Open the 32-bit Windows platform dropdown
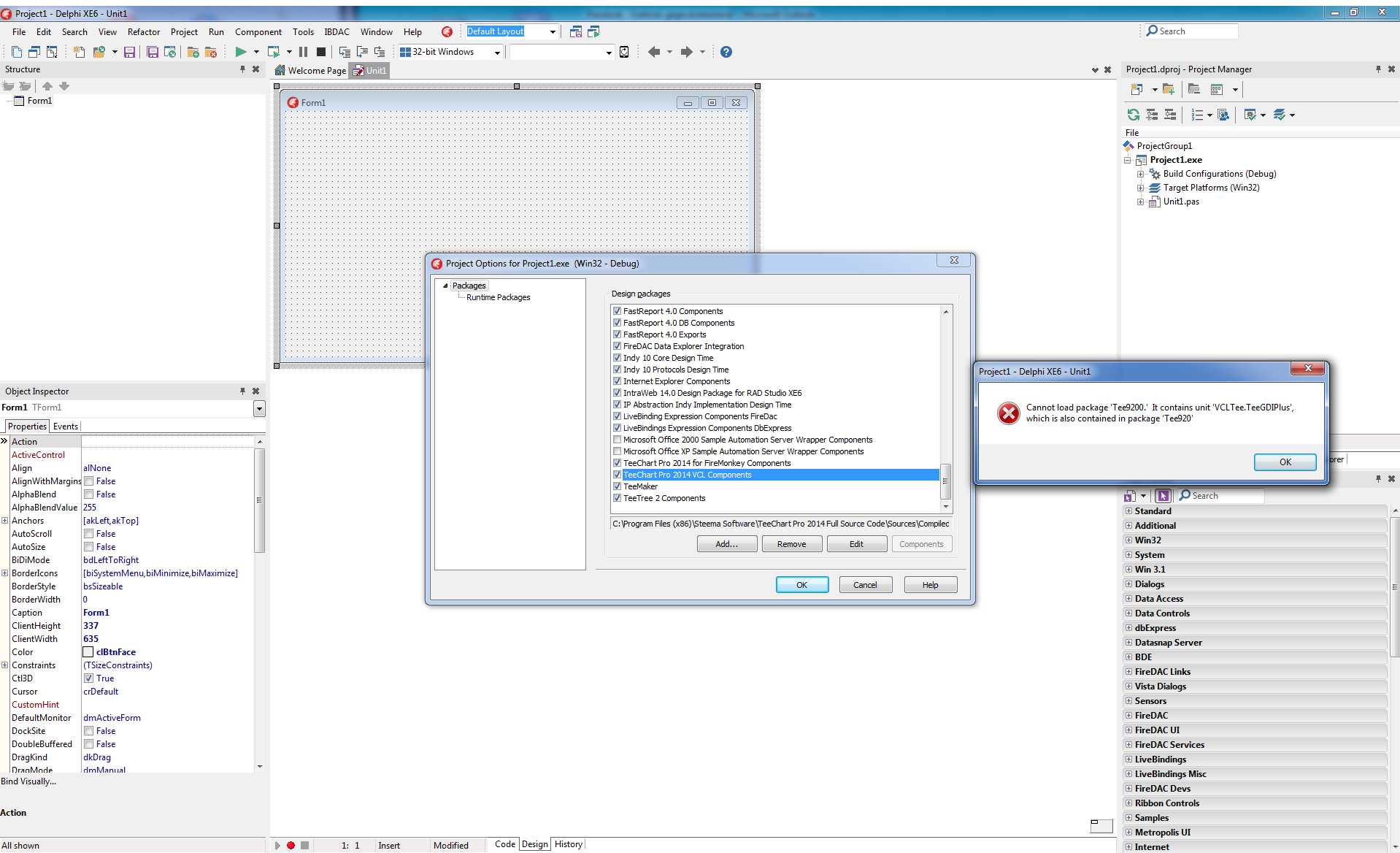This screenshot has height=853, width=1400. click(x=498, y=52)
